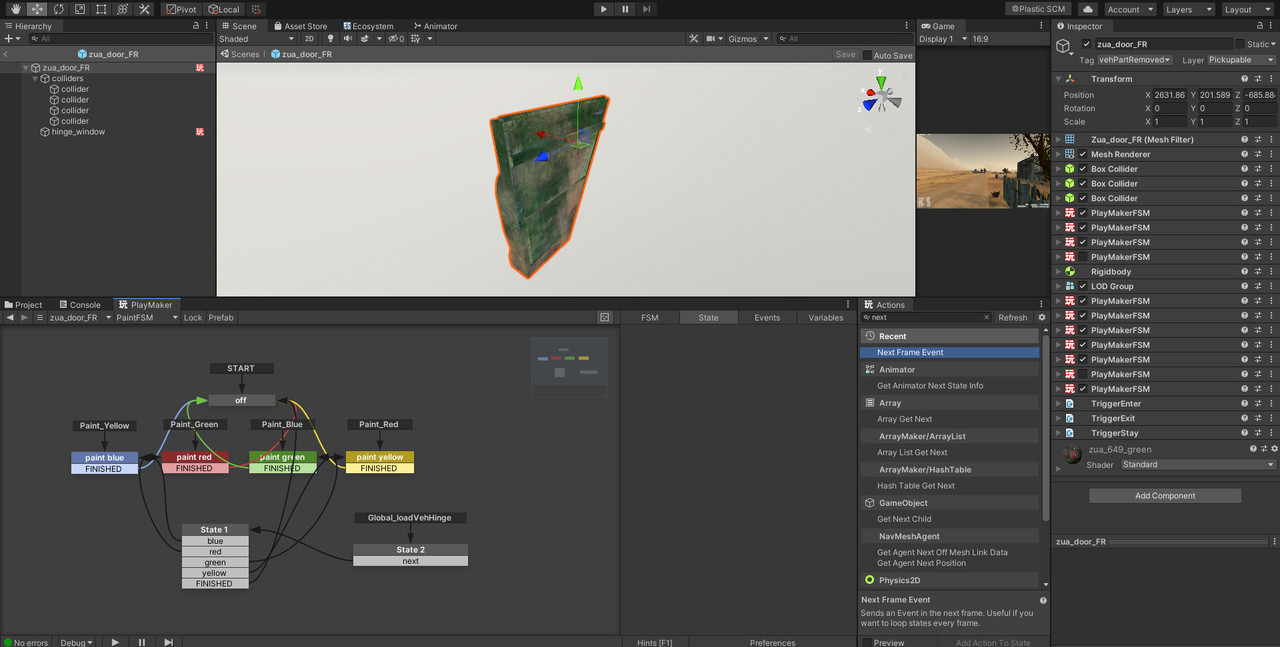Click the Pause button in top toolbar
Image resolution: width=1280 pixels, height=647 pixels.
coord(625,9)
